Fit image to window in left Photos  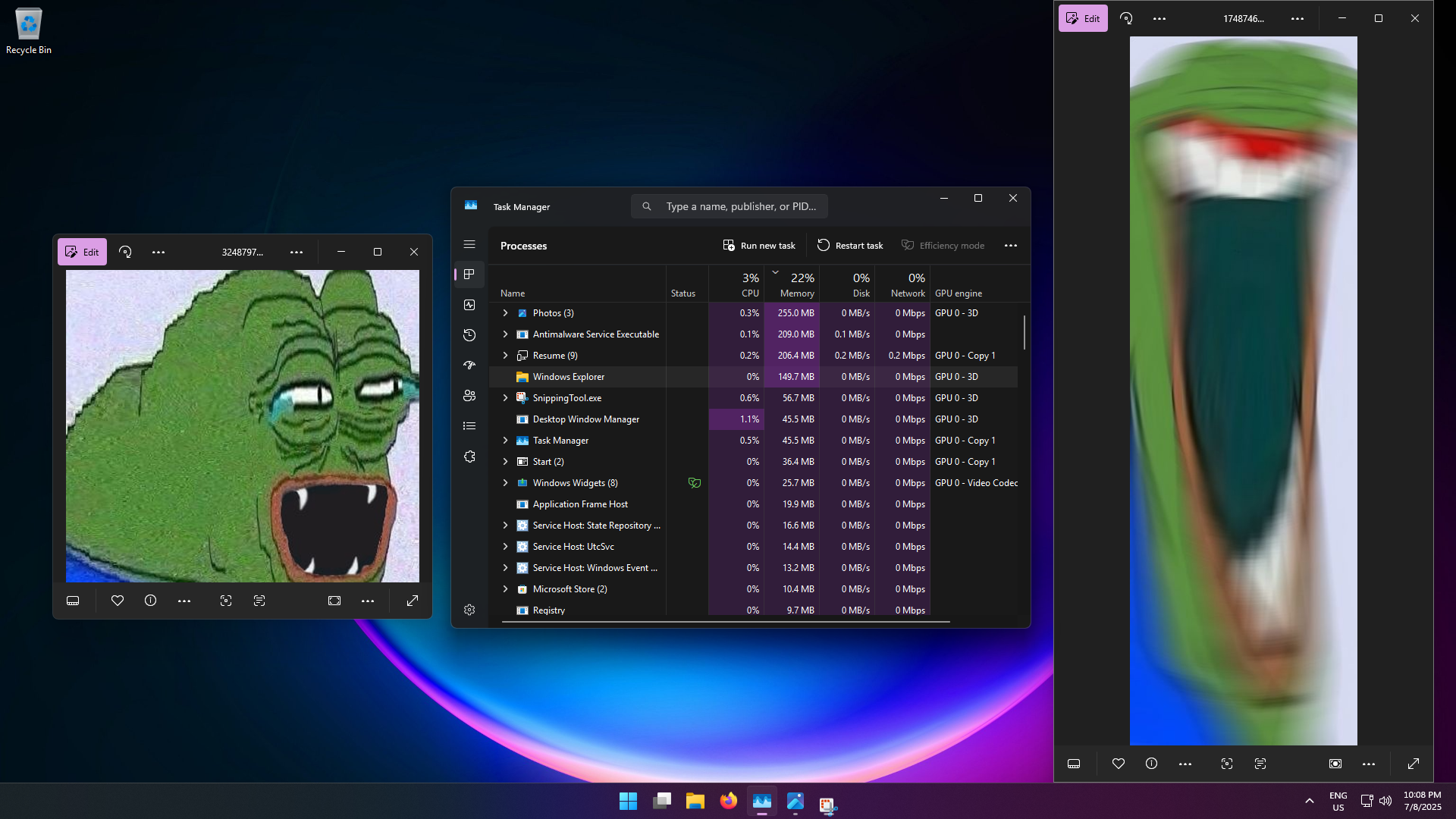(334, 601)
